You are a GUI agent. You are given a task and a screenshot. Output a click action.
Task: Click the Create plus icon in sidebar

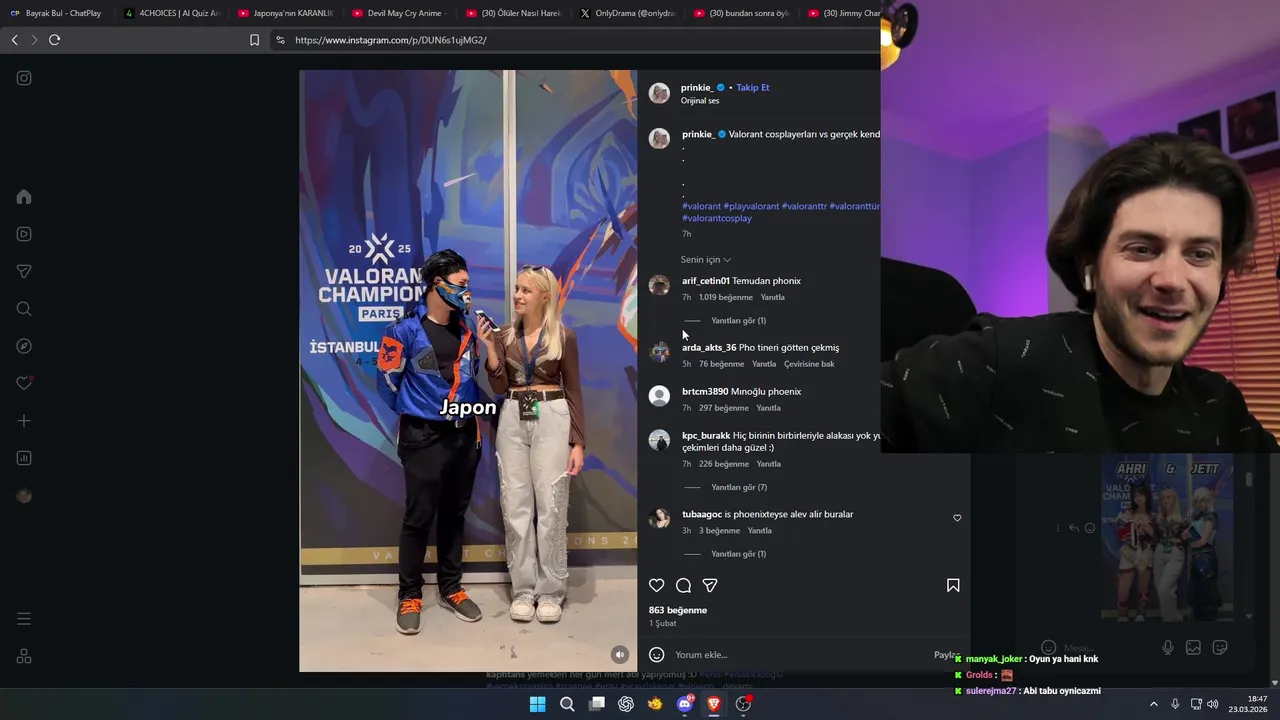tap(24, 421)
